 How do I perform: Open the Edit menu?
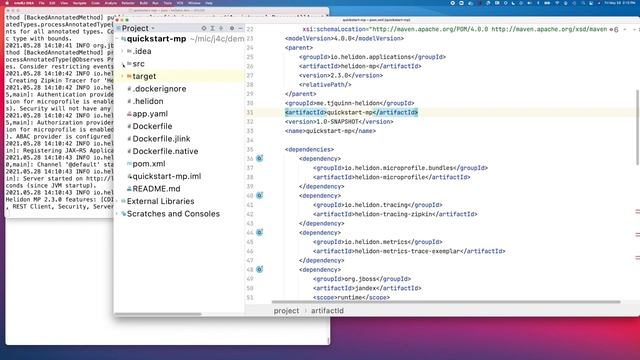[52, 3]
